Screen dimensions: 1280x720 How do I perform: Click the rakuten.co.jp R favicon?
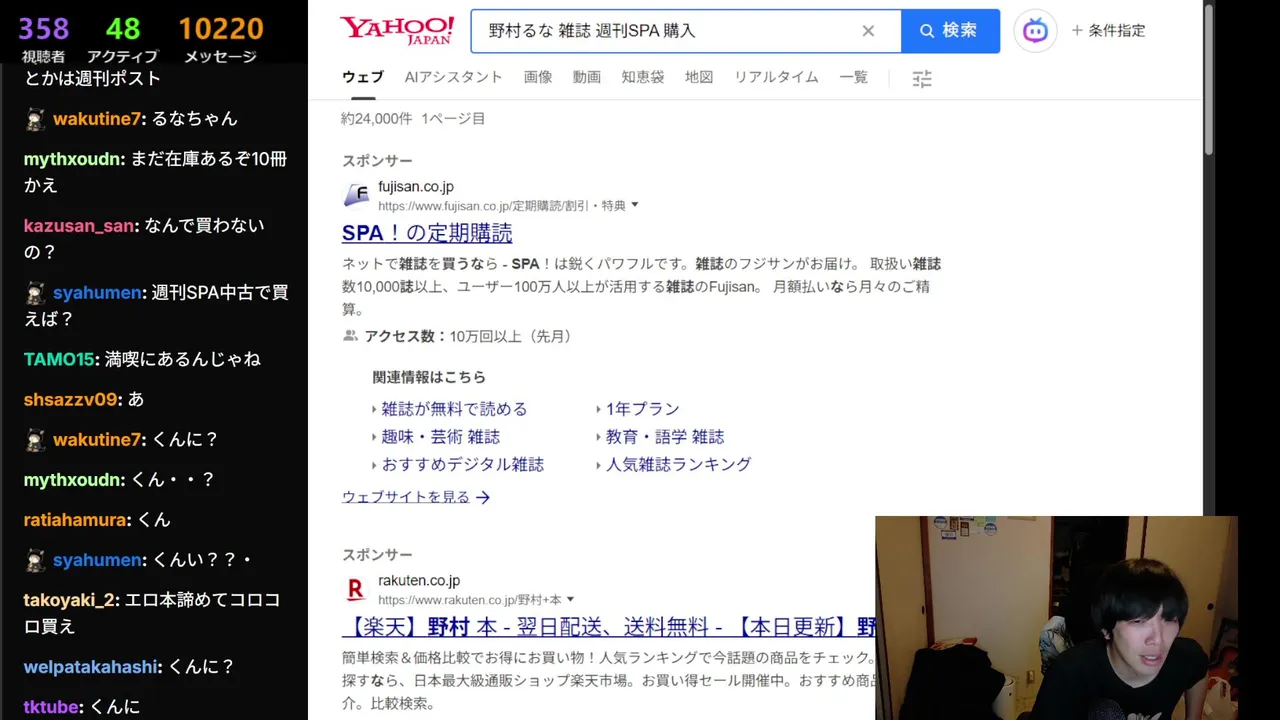click(x=355, y=590)
